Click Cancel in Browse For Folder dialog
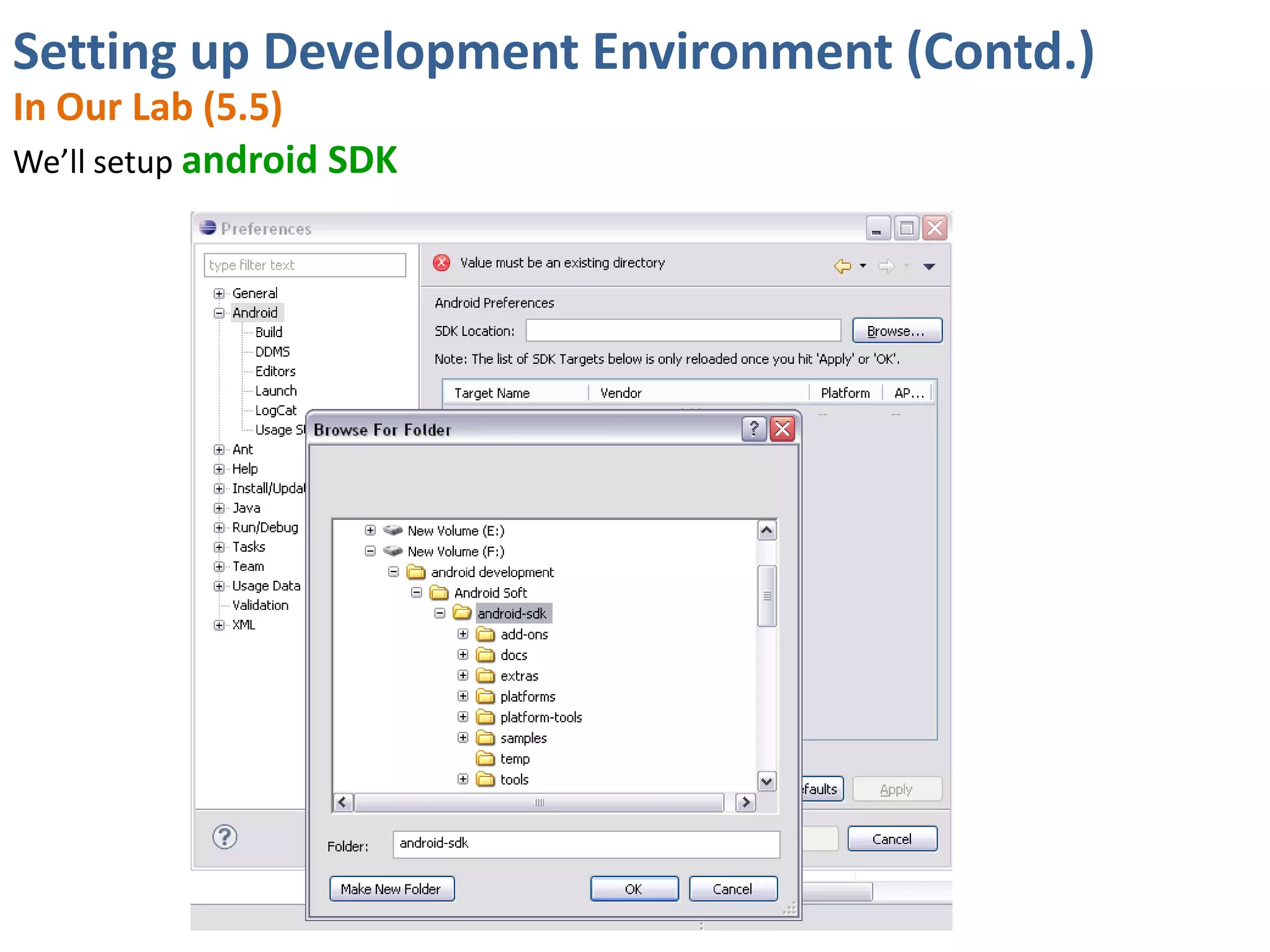Viewport: 1270px width, 952px height. (x=732, y=889)
